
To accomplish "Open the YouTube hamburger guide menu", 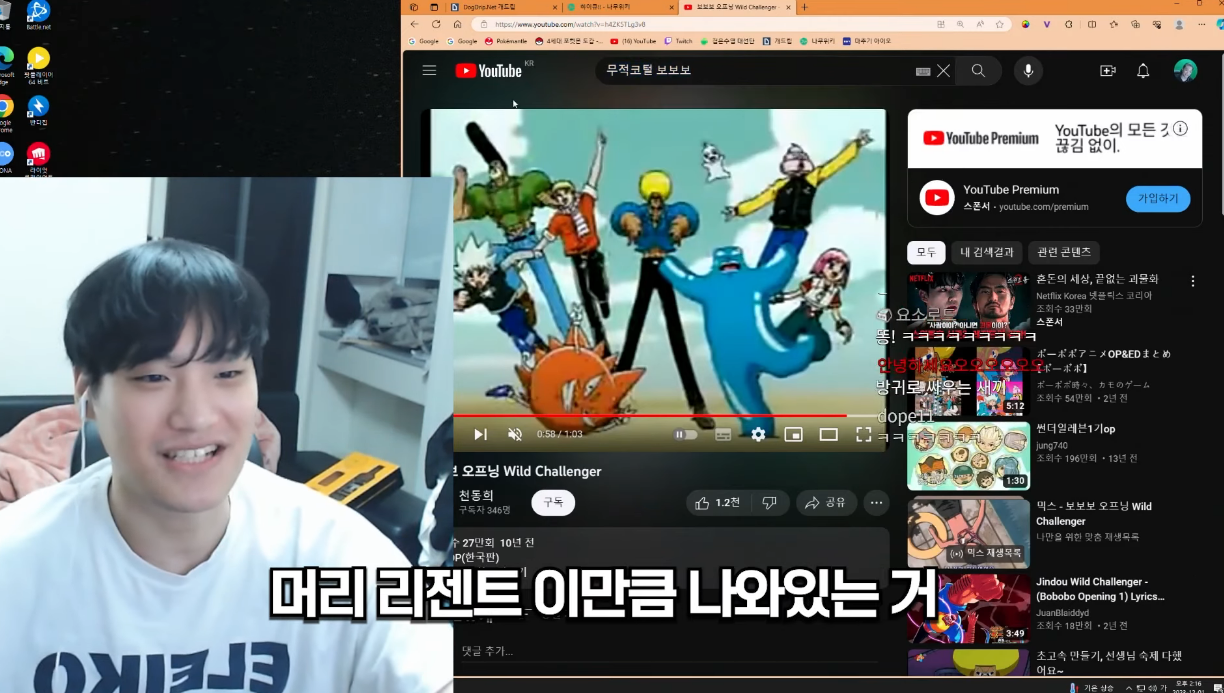I will [x=429, y=70].
